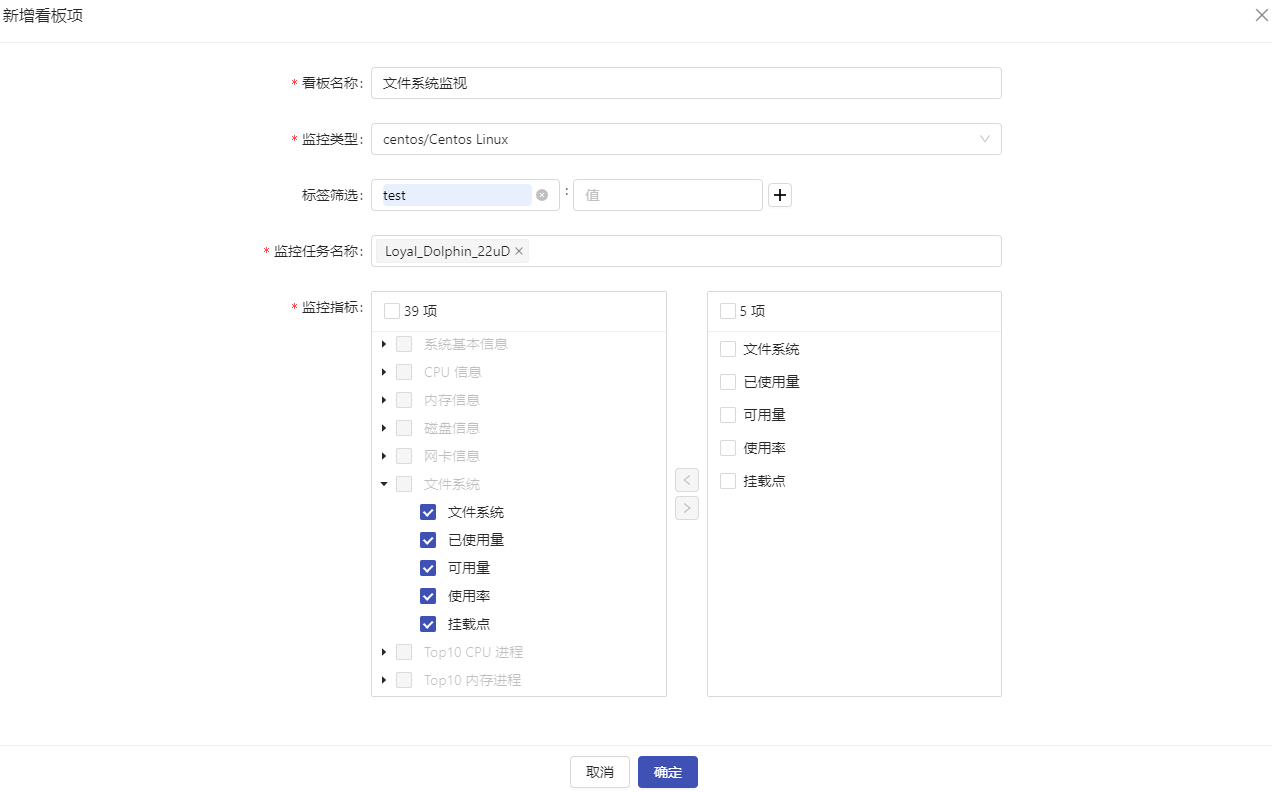This screenshot has height=792, width=1272.
Task: Click the tag 值 input field
Action: click(x=667, y=195)
